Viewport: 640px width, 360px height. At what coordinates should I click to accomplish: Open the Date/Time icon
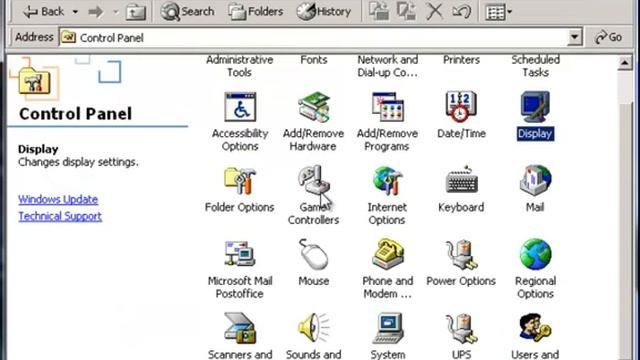[461, 107]
